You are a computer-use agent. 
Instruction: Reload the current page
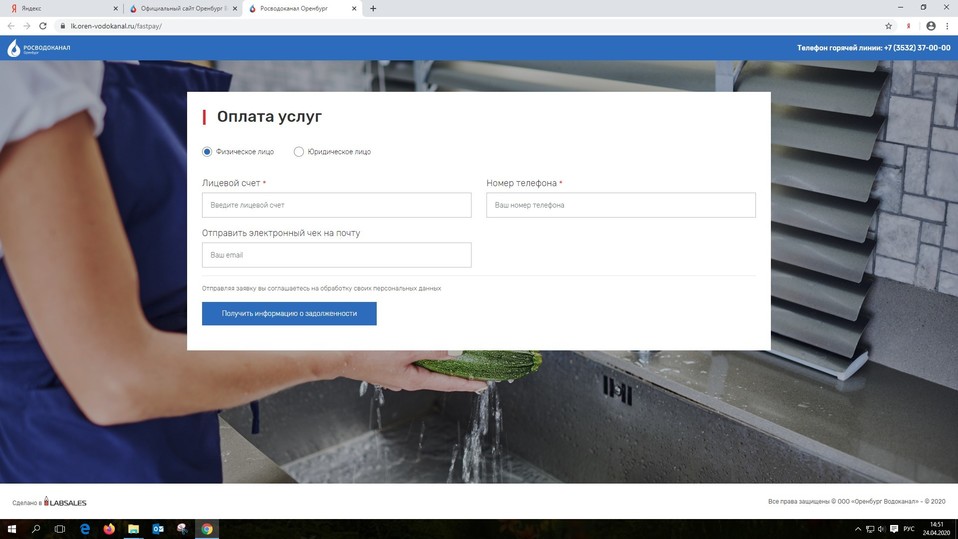tap(43, 26)
